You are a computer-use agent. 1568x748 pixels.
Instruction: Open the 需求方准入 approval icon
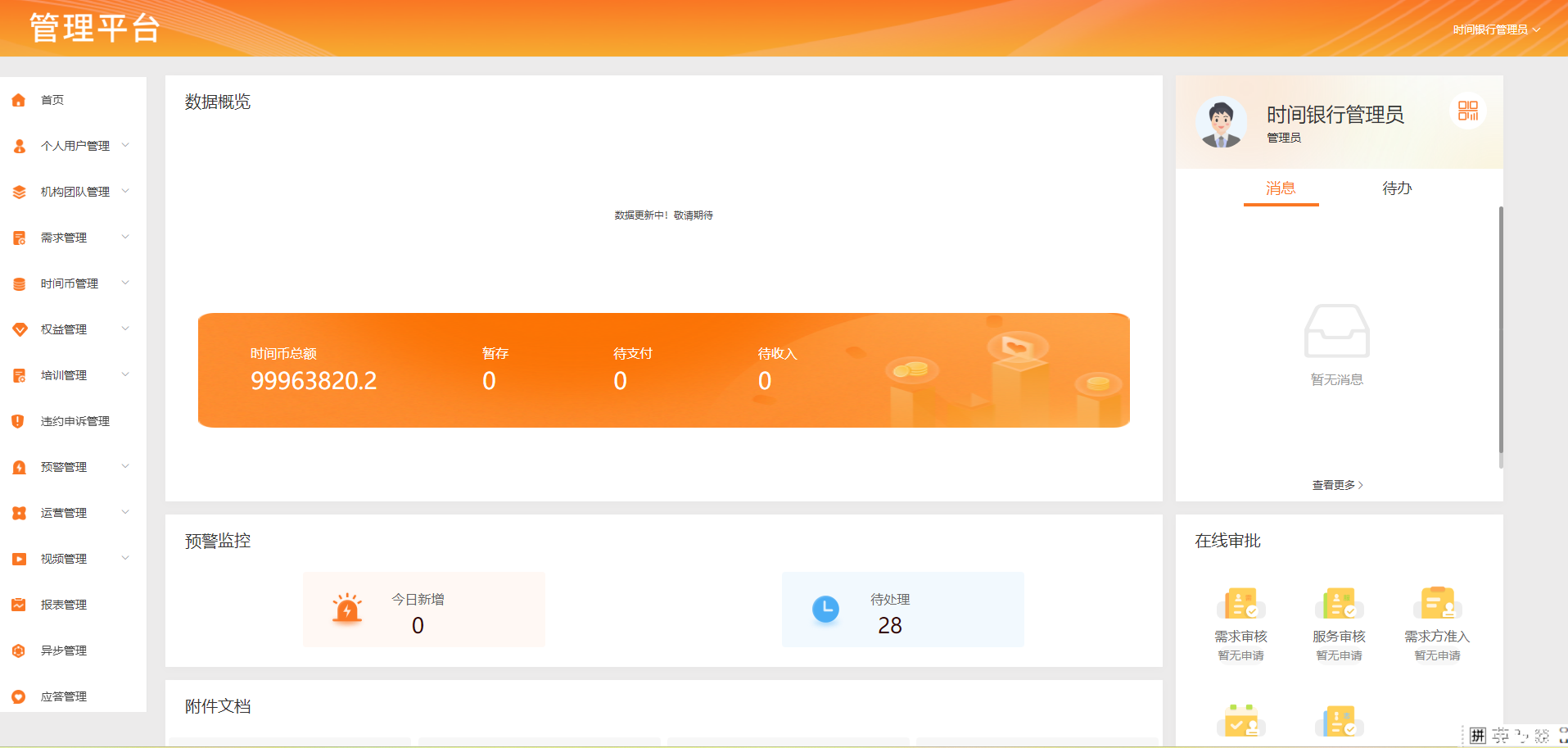click(x=1437, y=605)
